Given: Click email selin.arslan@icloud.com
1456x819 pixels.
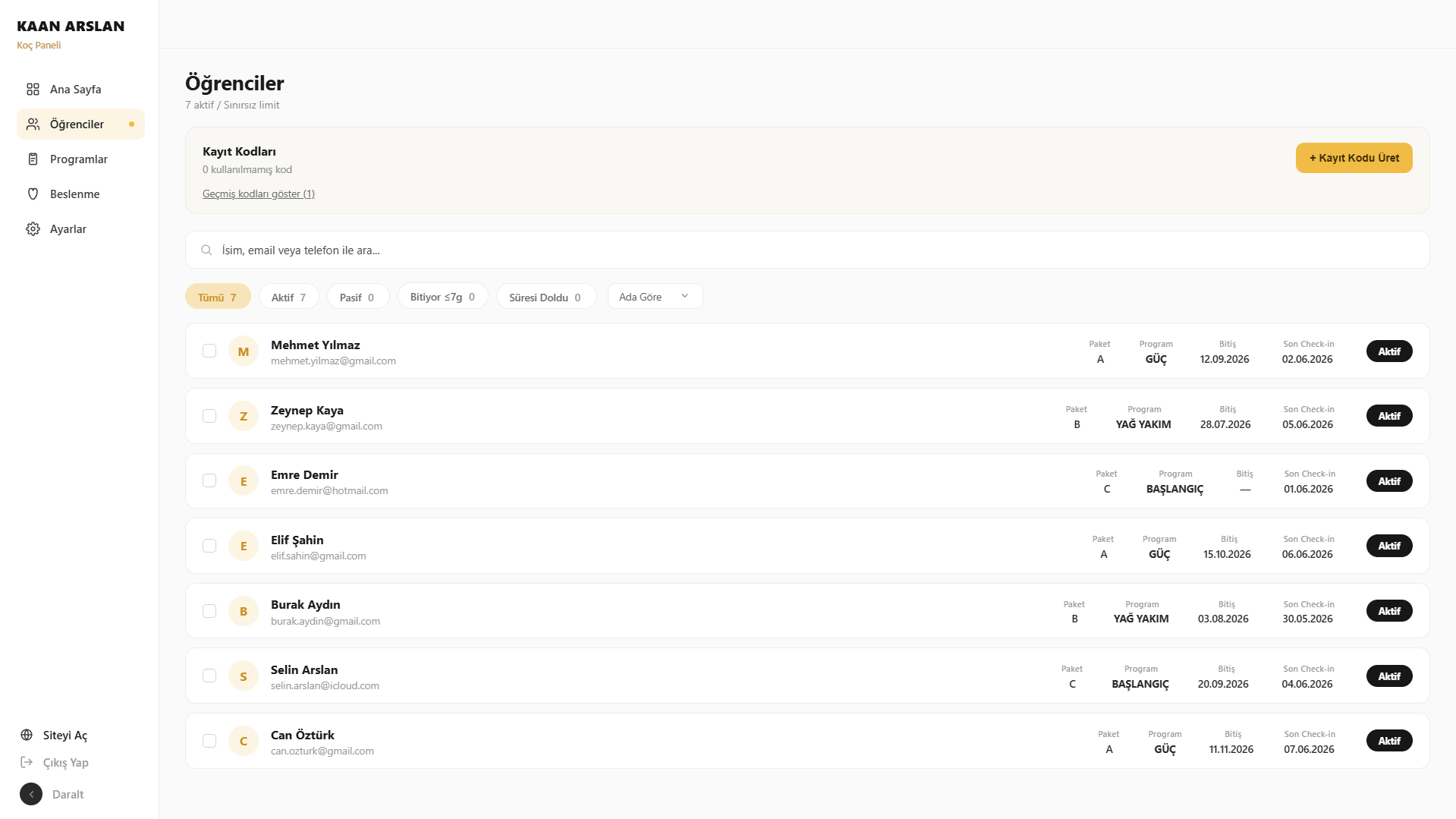Looking at the screenshot, I should [325, 686].
